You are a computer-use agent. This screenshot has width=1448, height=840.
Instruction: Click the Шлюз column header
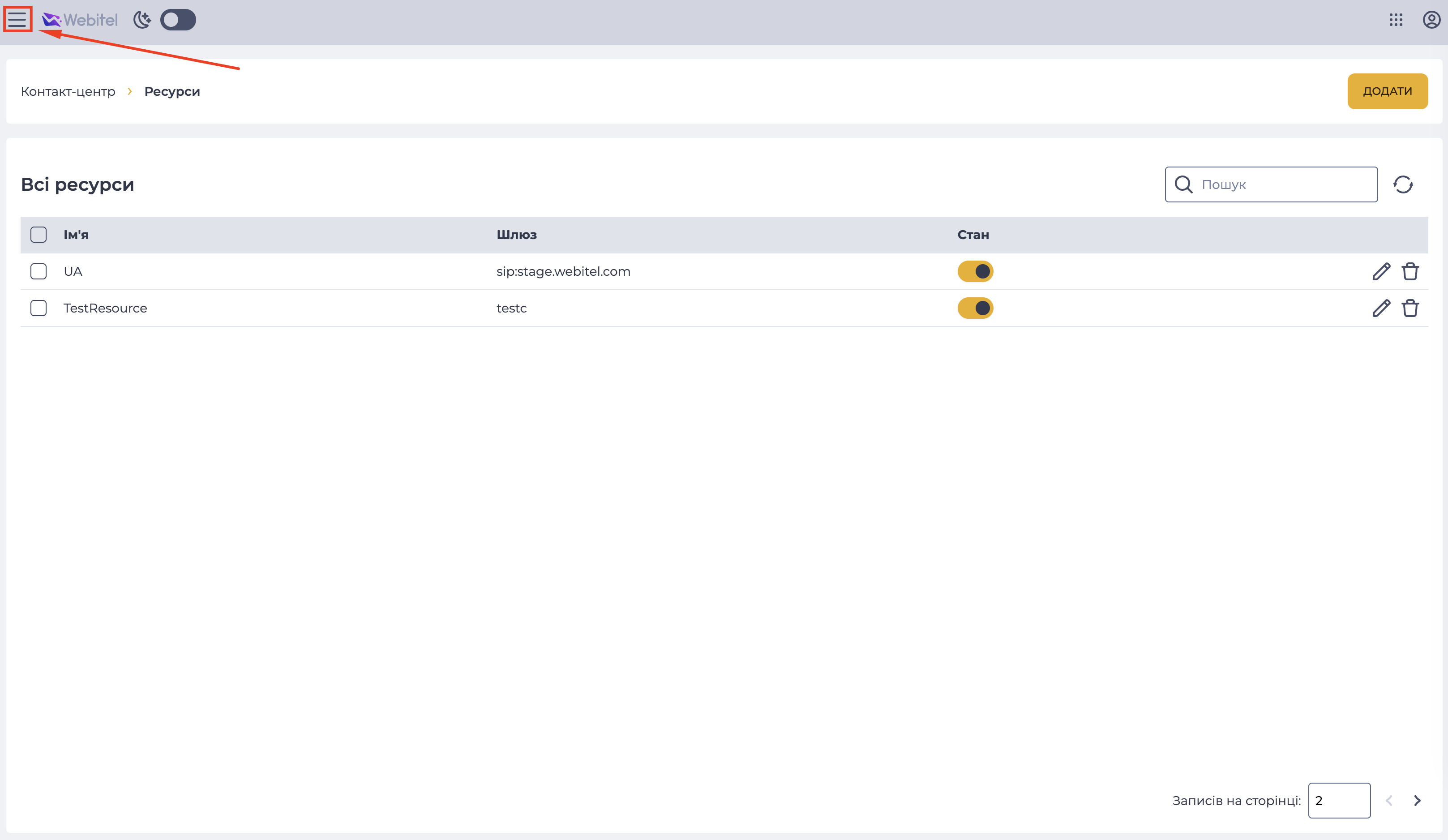[517, 235]
